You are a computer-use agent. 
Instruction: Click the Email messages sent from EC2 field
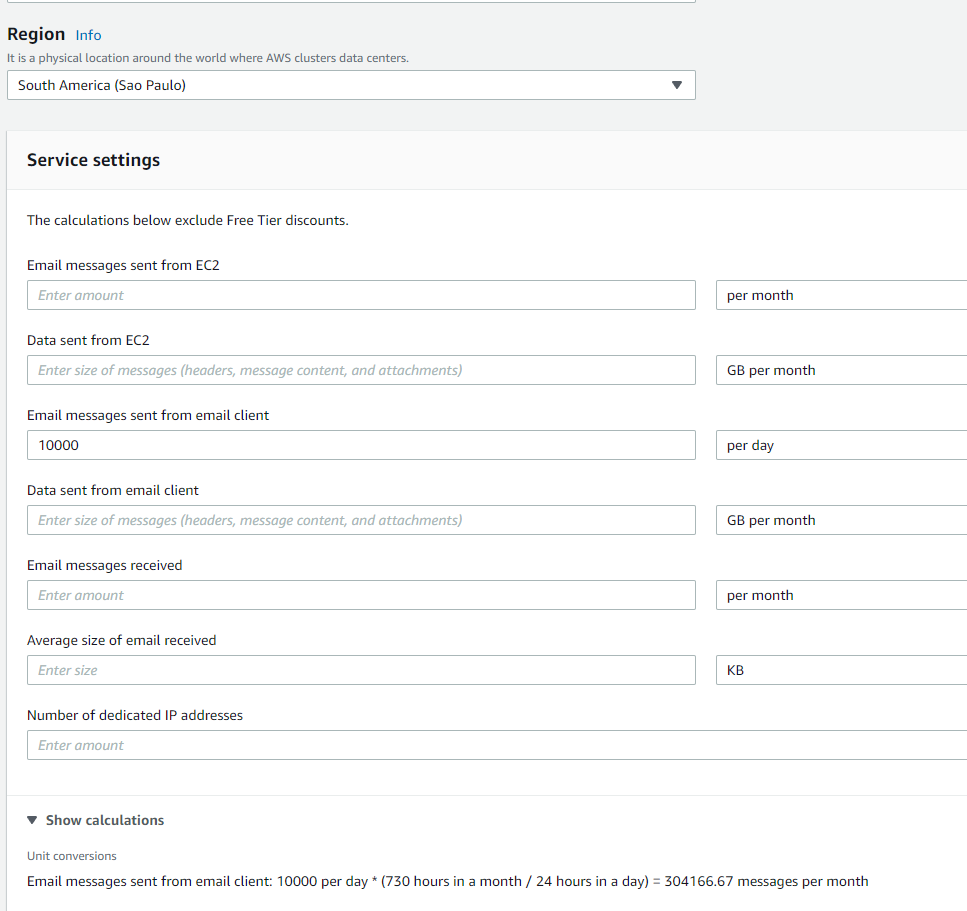(x=361, y=295)
